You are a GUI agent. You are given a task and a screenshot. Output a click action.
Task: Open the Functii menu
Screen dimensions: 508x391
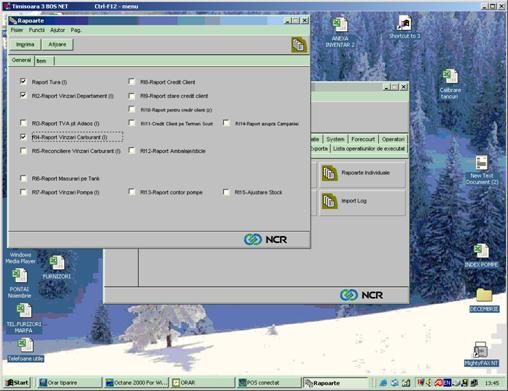click(37, 30)
